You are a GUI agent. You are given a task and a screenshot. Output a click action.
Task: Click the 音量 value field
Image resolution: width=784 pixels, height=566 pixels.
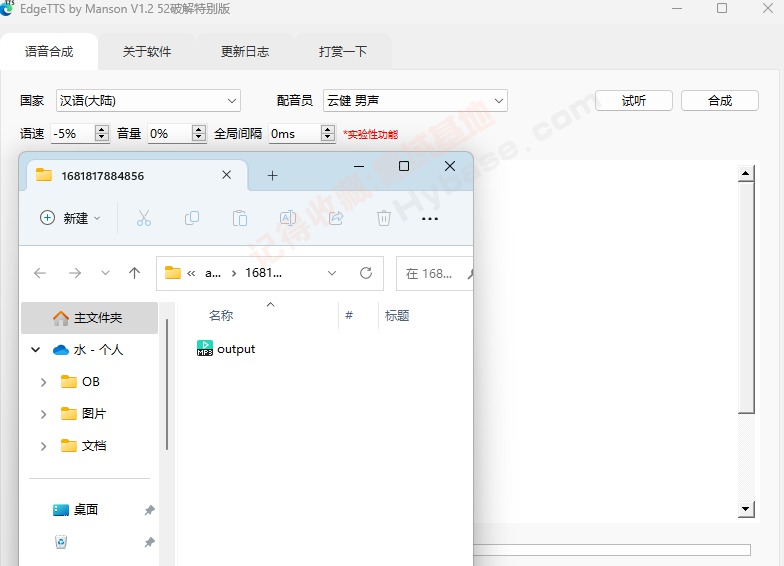pos(170,134)
